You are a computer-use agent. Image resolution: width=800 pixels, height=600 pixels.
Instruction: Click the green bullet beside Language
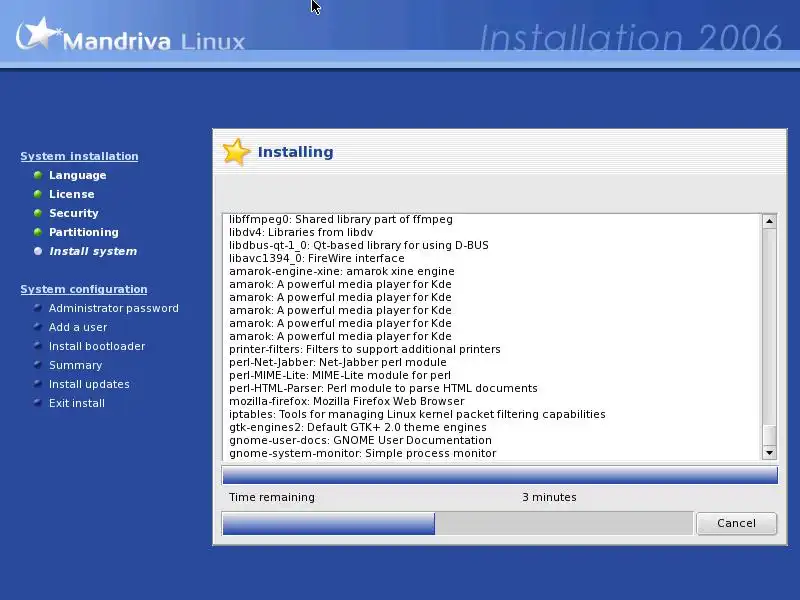pos(38,175)
